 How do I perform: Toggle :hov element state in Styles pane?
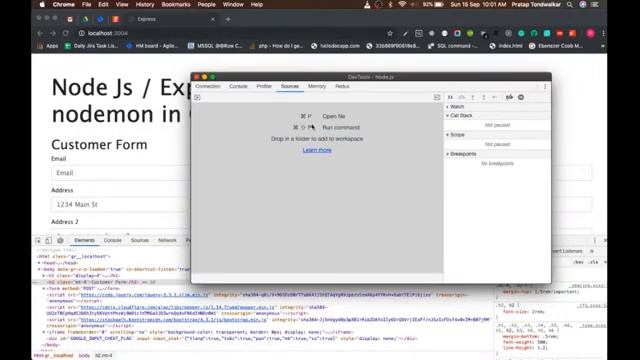(x=578, y=262)
